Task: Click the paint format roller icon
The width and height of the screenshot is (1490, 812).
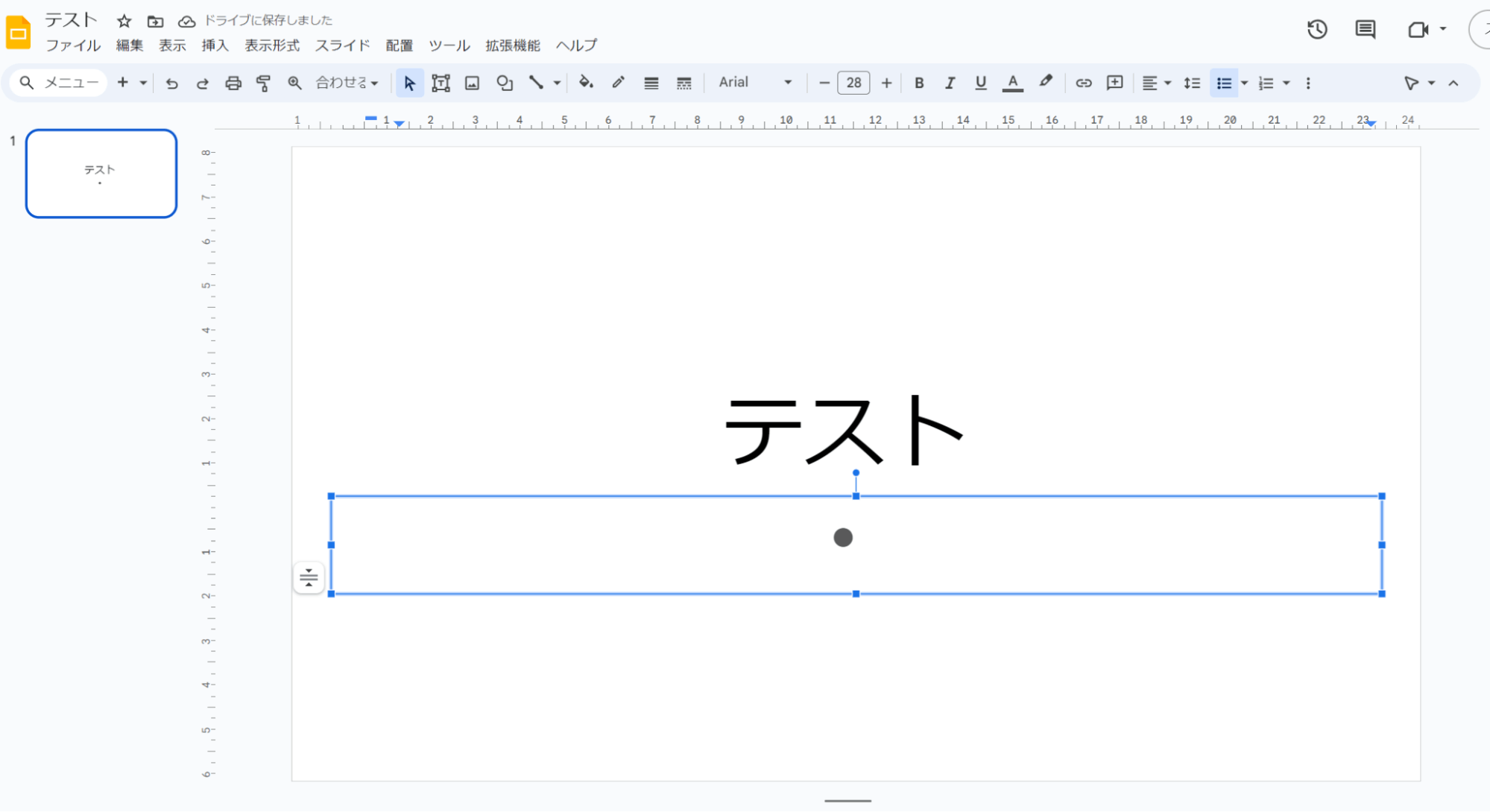Action: [x=263, y=83]
